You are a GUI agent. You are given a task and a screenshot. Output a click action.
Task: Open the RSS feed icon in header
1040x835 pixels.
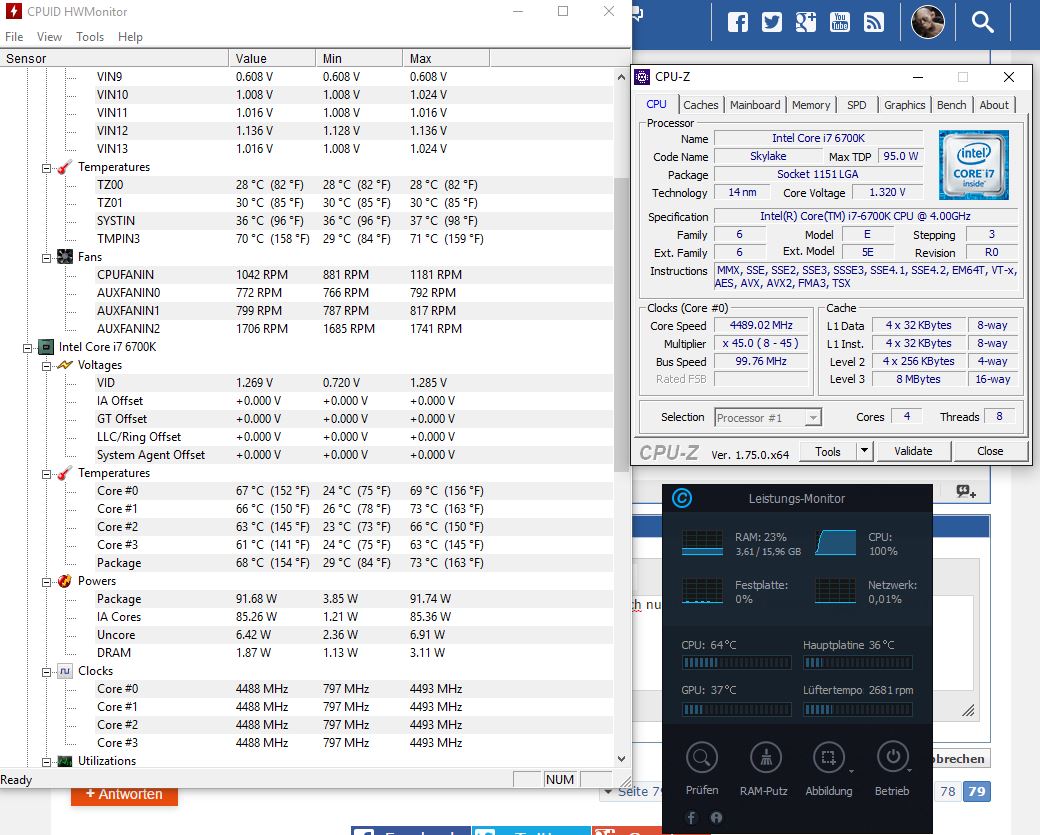coord(874,23)
